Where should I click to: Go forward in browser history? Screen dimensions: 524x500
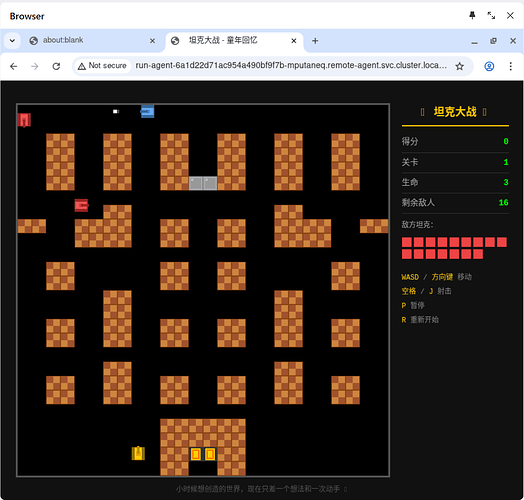pos(35,66)
